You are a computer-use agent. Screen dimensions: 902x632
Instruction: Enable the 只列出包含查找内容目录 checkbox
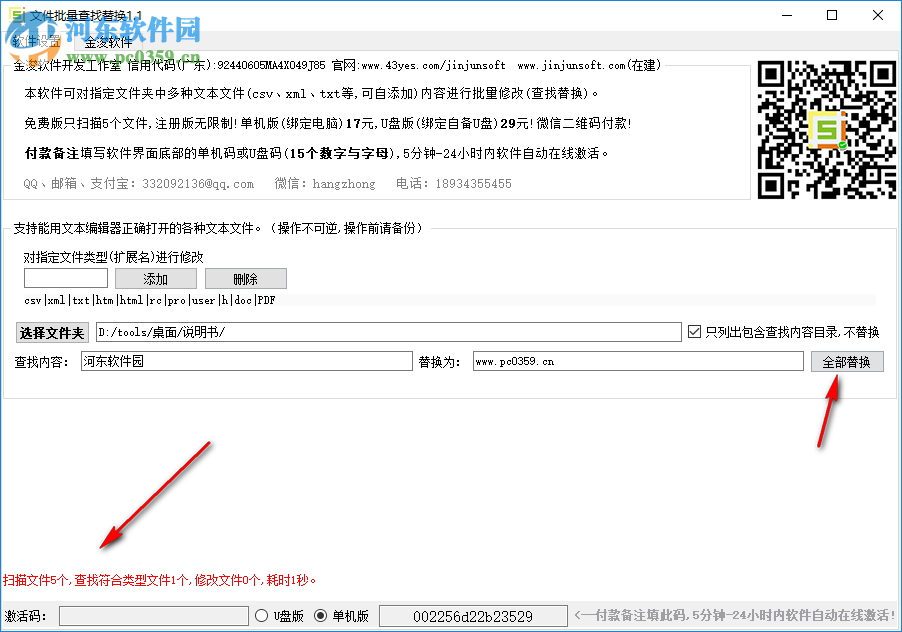[x=695, y=333]
